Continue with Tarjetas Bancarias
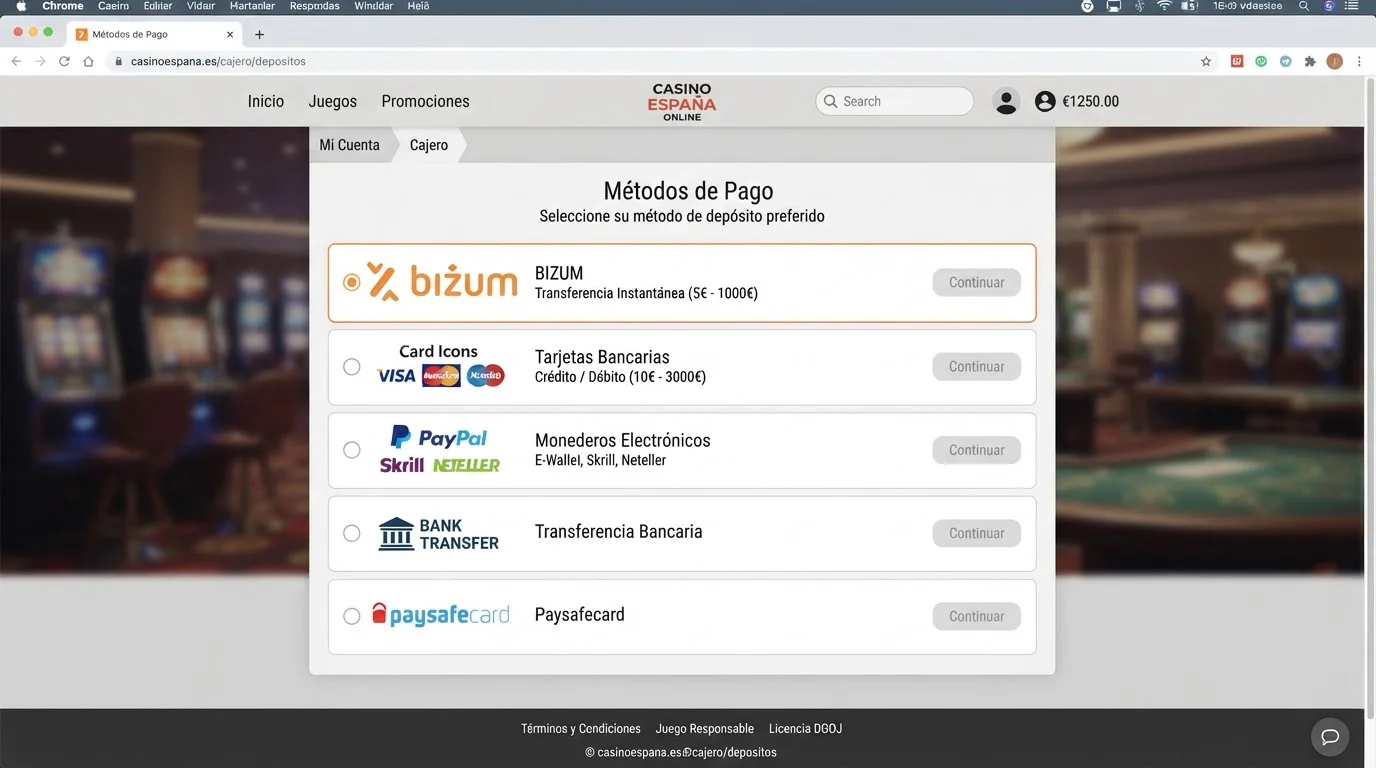This screenshot has height=768, width=1376. point(977,367)
